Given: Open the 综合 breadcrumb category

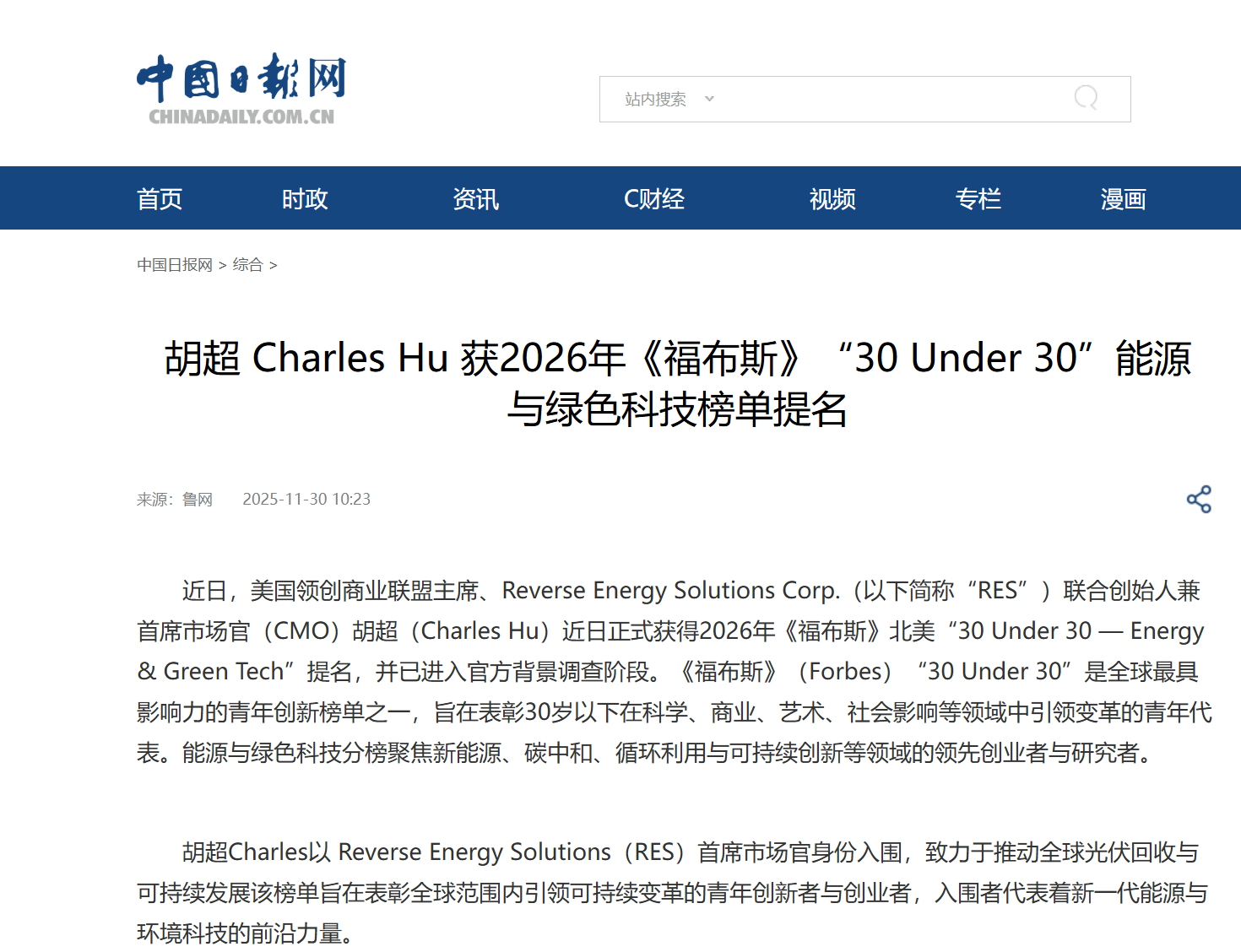Looking at the screenshot, I should click(x=249, y=264).
